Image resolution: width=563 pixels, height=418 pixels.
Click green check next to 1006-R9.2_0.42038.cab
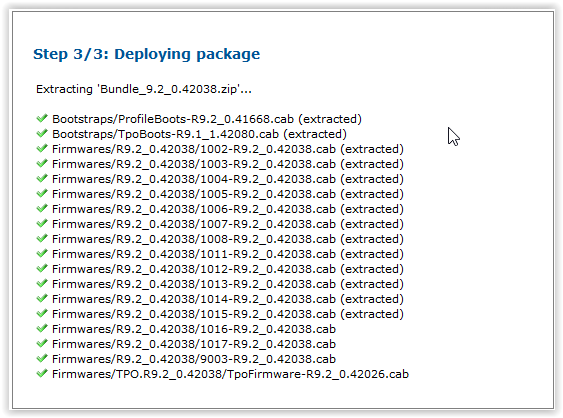tap(42, 208)
